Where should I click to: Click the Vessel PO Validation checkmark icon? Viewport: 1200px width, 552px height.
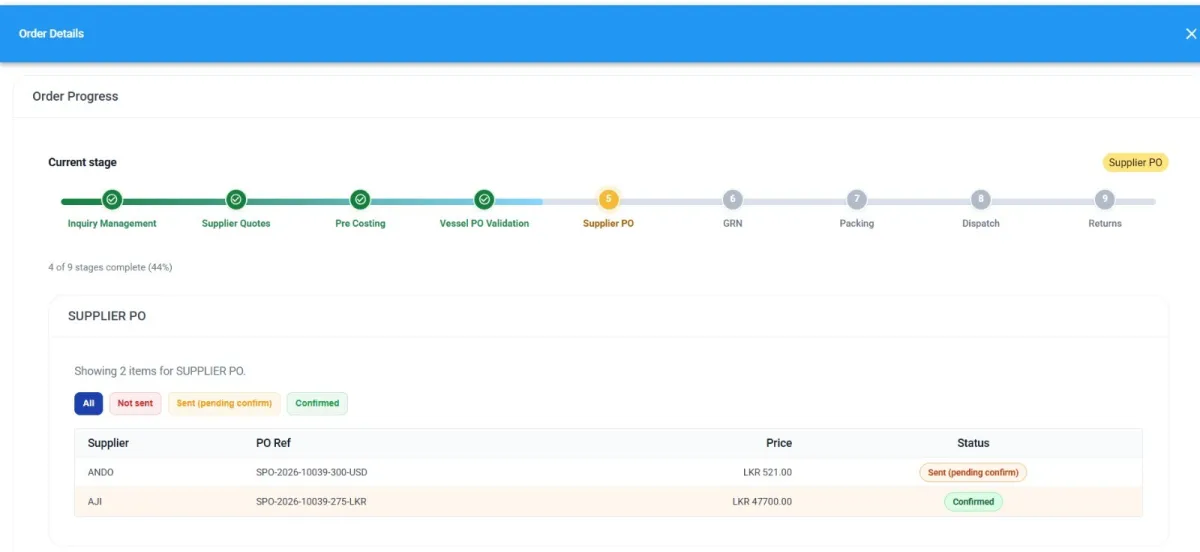(484, 200)
